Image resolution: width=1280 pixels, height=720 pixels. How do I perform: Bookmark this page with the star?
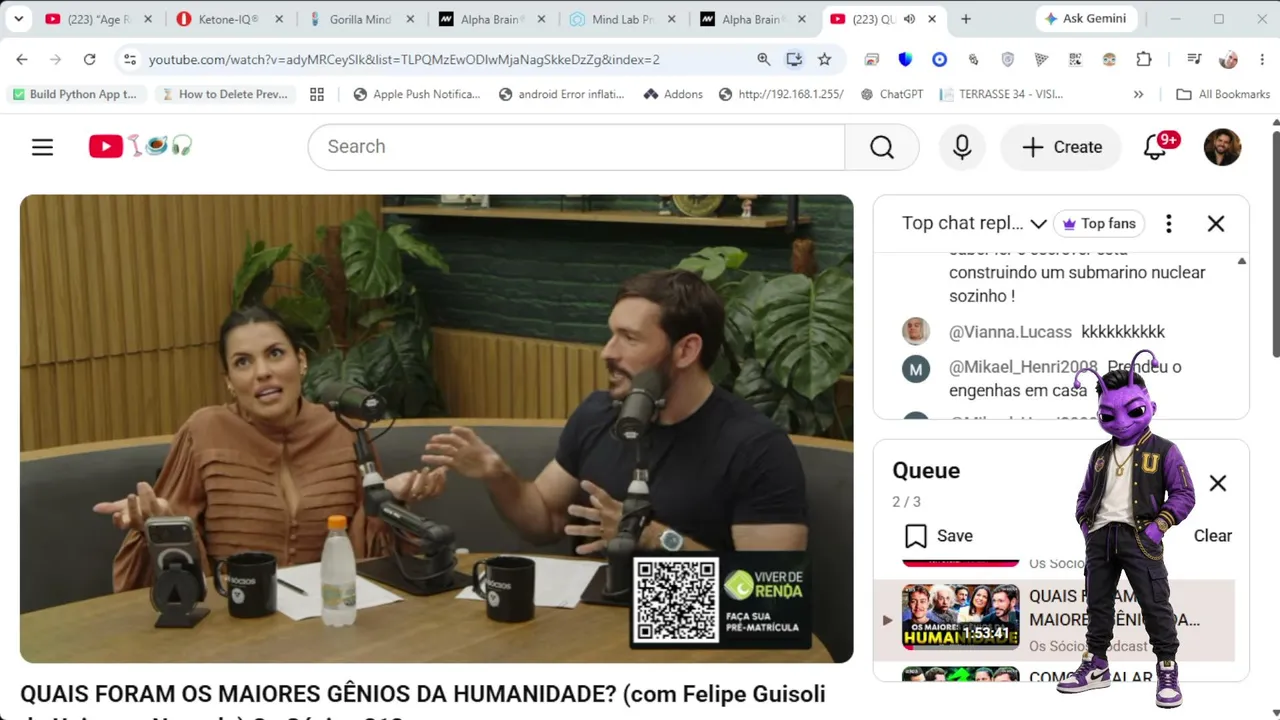pyautogui.click(x=824, y=60)
